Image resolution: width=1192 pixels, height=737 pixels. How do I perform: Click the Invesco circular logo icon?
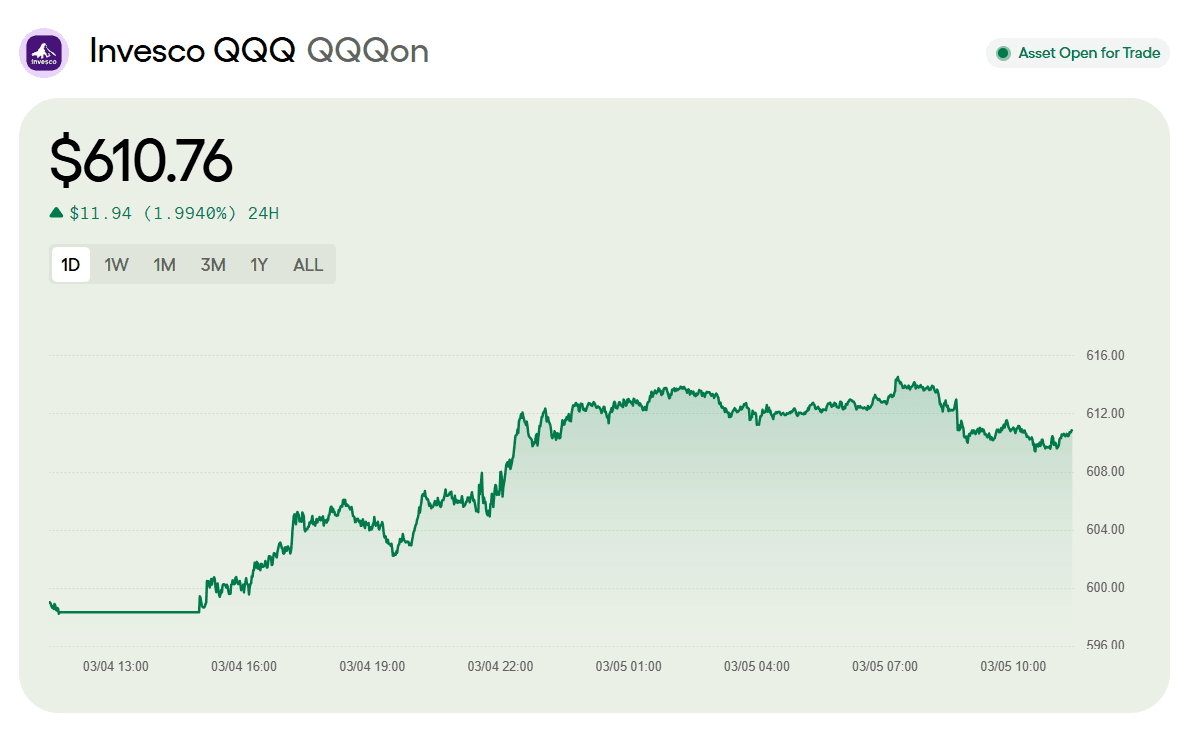44,52
